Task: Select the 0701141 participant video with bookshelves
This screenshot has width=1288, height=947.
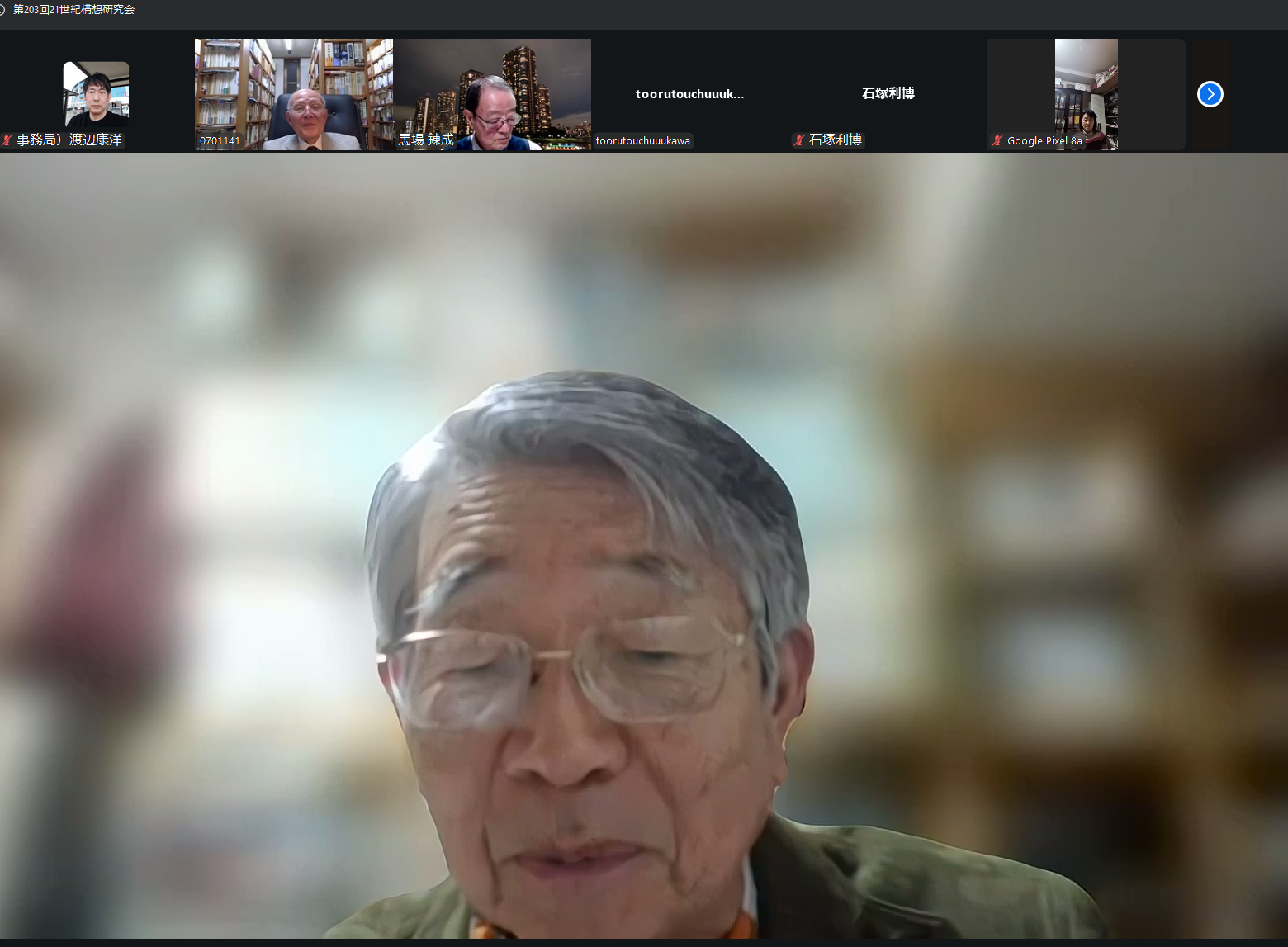Action: [x=293, y=91]
